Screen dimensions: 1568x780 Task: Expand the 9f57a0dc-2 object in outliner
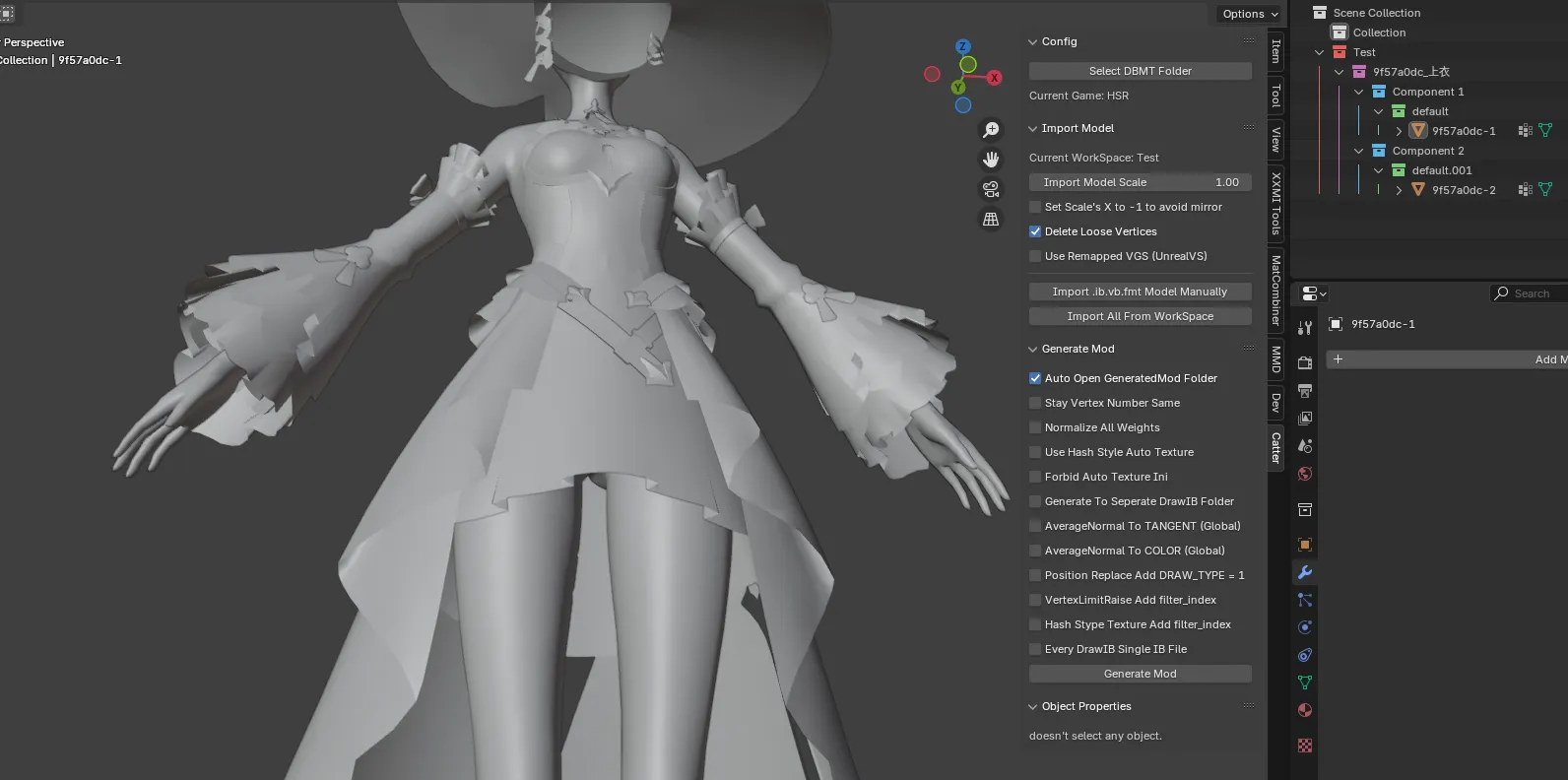pos(1399,190)
